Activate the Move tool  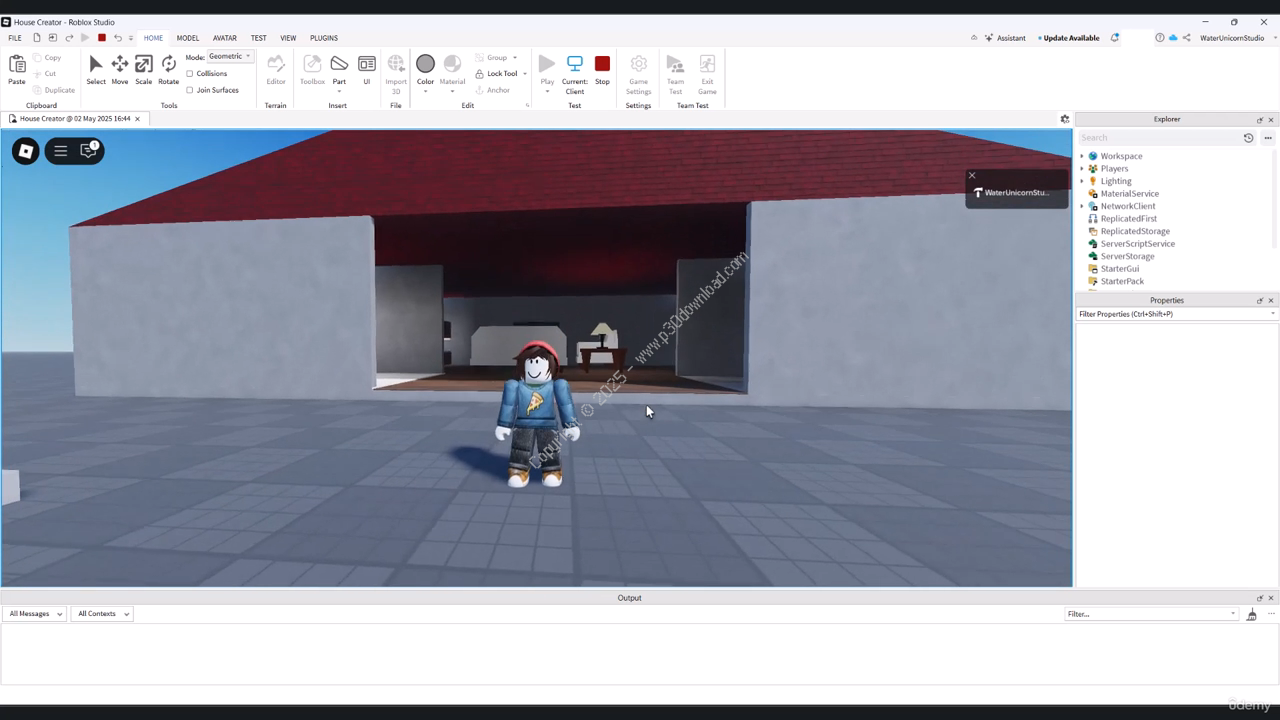pos(120,64)
